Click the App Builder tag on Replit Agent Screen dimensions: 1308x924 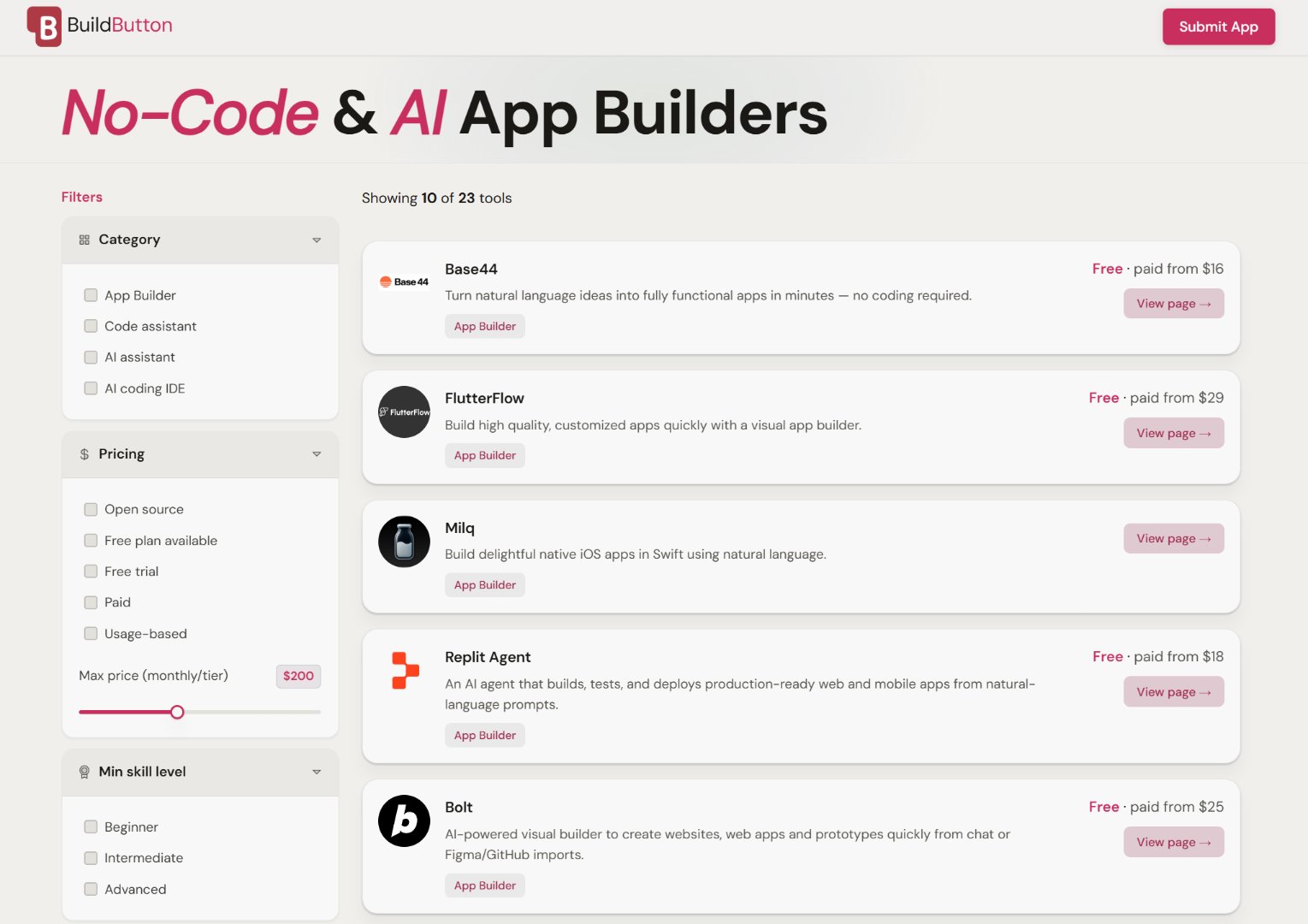tap(485, 735)
